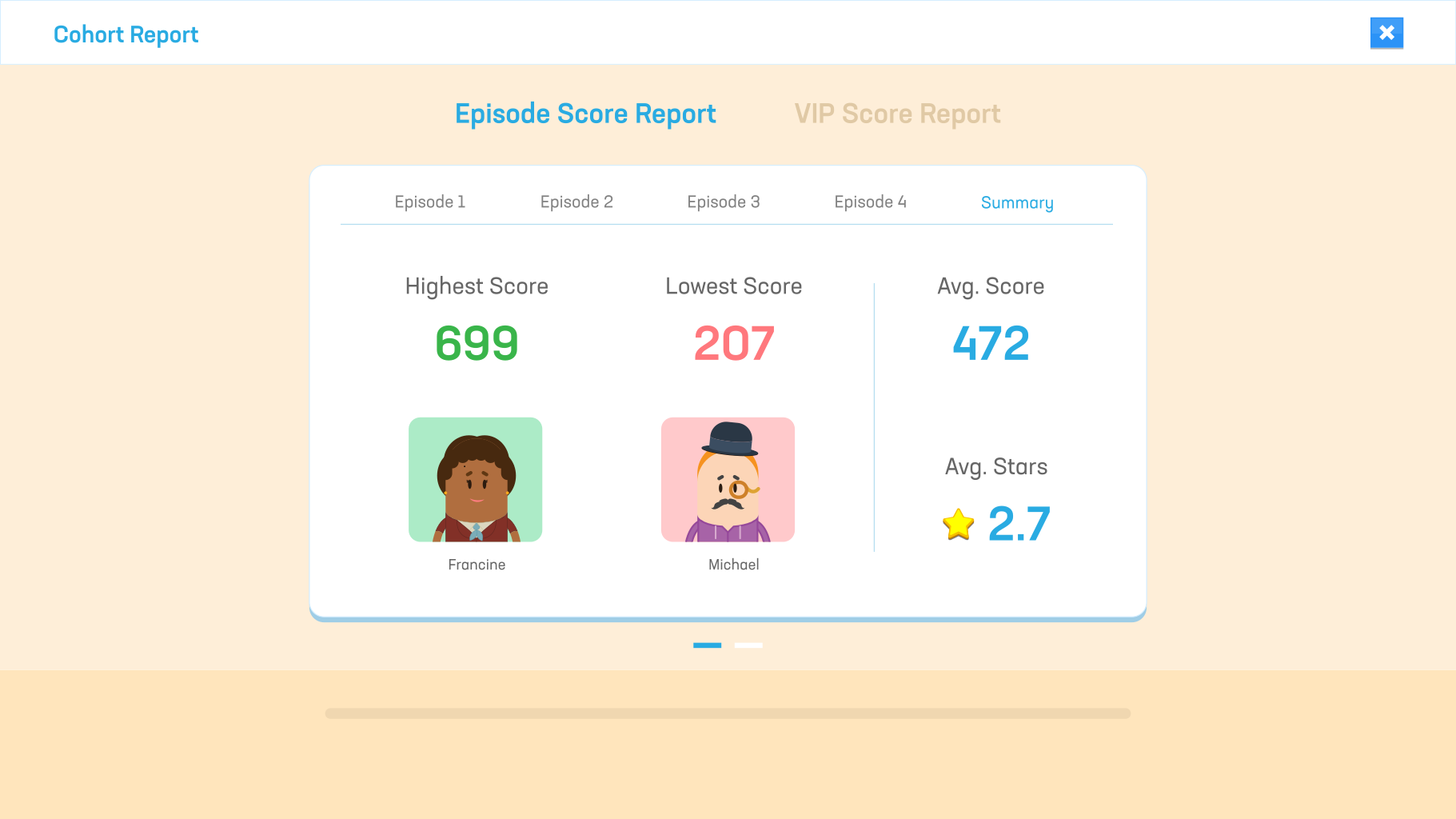
Task: Click the highest score value 699
Action: point(476,343)
